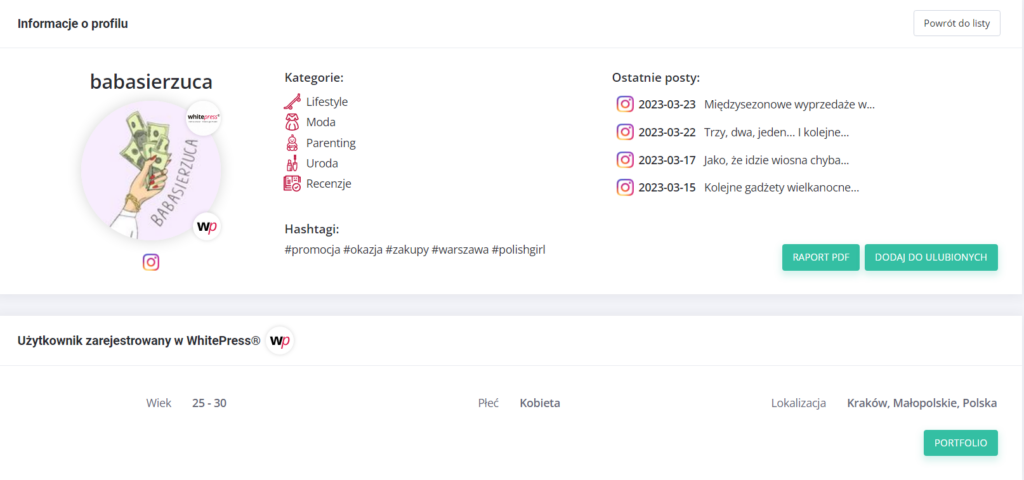The image size is (1024, 480).
Task: Click the Parenting category label
Action: (x=331, y=142)
